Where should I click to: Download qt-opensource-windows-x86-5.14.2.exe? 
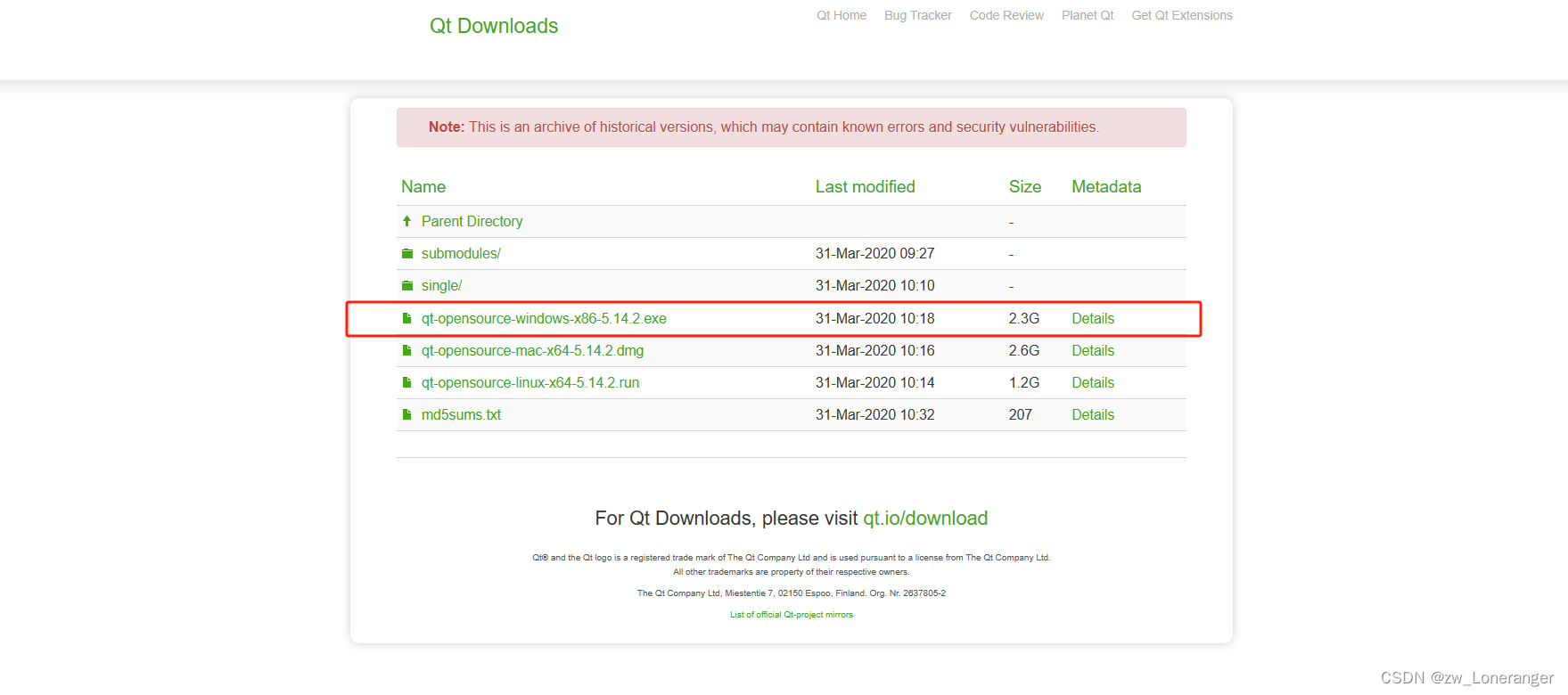(x=544, y=319)
